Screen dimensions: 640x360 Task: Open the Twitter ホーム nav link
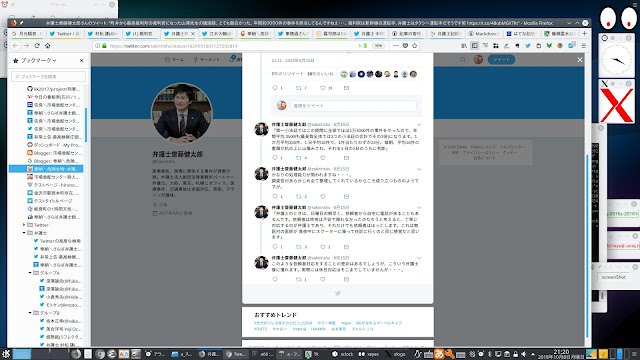pos(174,60)
